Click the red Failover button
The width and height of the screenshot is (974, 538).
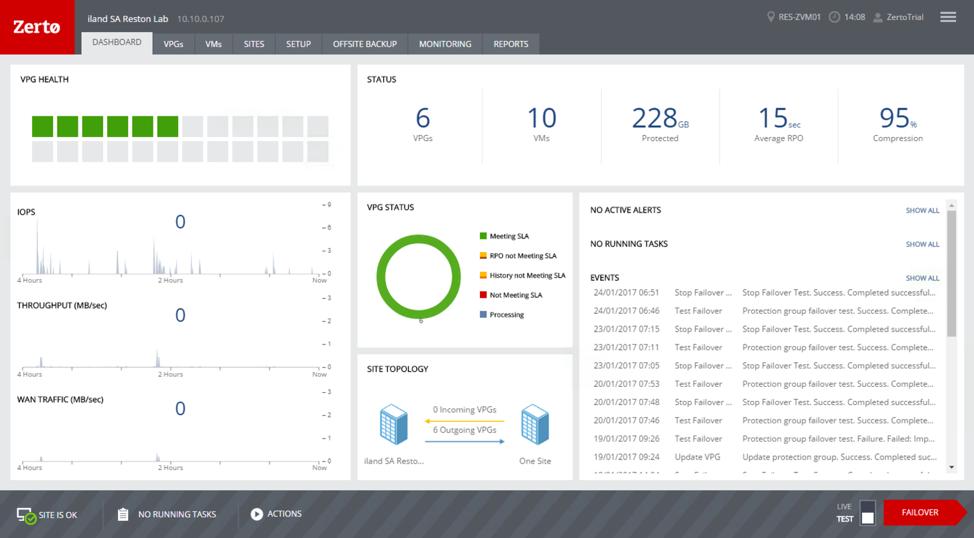pyautogui.click(x=924, y=513)
